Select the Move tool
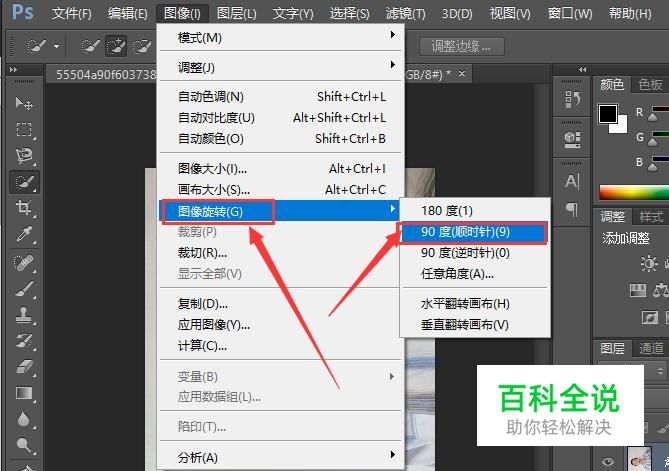The height and width of the screenshot is (471, 669). pos(24,104)
